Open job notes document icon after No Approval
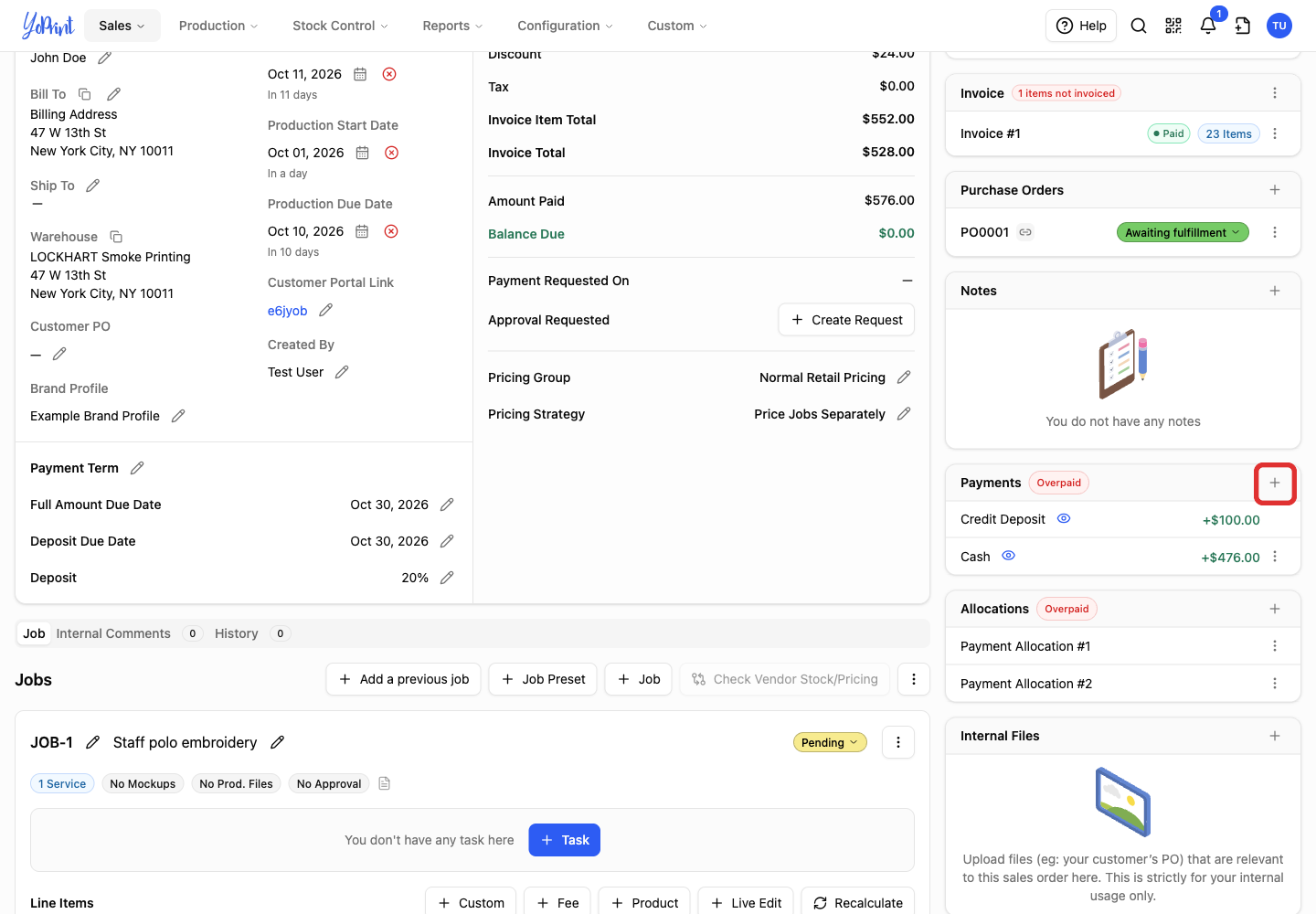The image size is (1316, 914). [x=385, y=783]
